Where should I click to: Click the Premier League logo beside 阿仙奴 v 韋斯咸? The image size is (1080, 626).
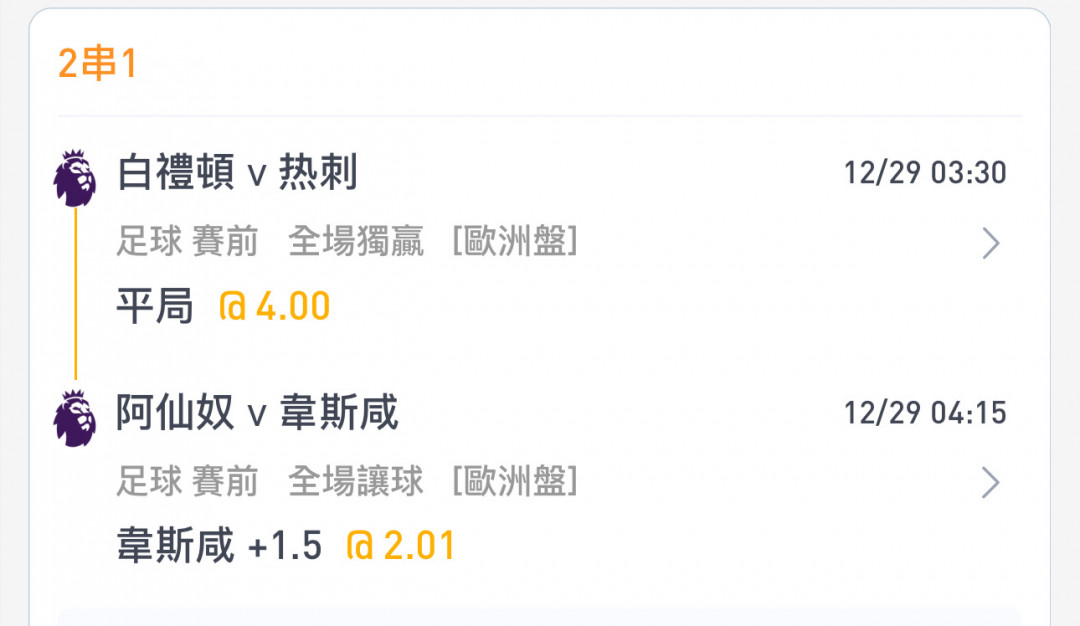point(75,417)
